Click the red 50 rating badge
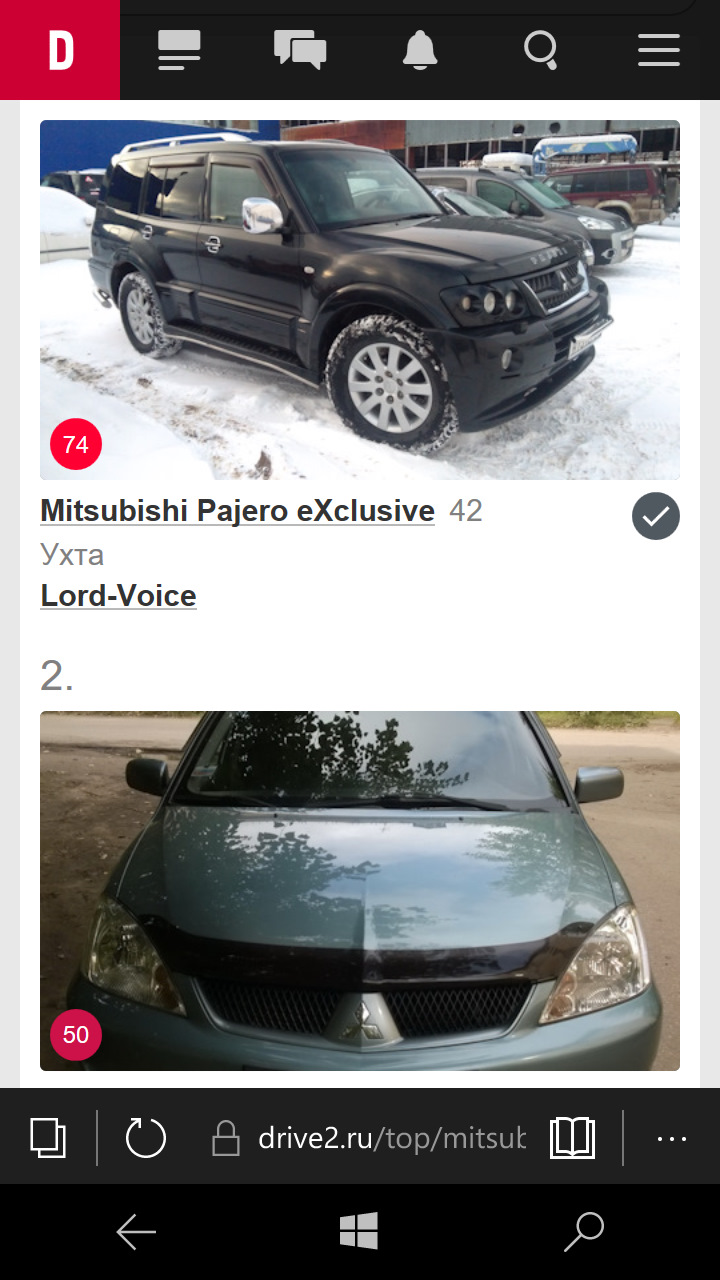Image resolution: width=720 pixels, height=1280 pixels. [x=76, y=1035]
